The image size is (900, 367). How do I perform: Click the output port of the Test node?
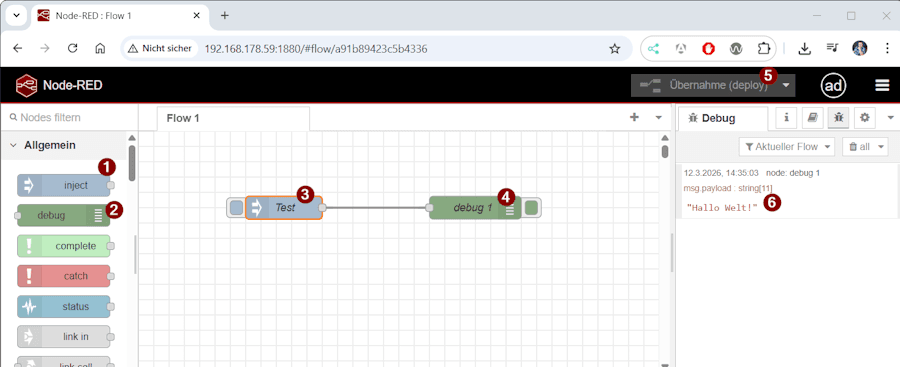323,208
